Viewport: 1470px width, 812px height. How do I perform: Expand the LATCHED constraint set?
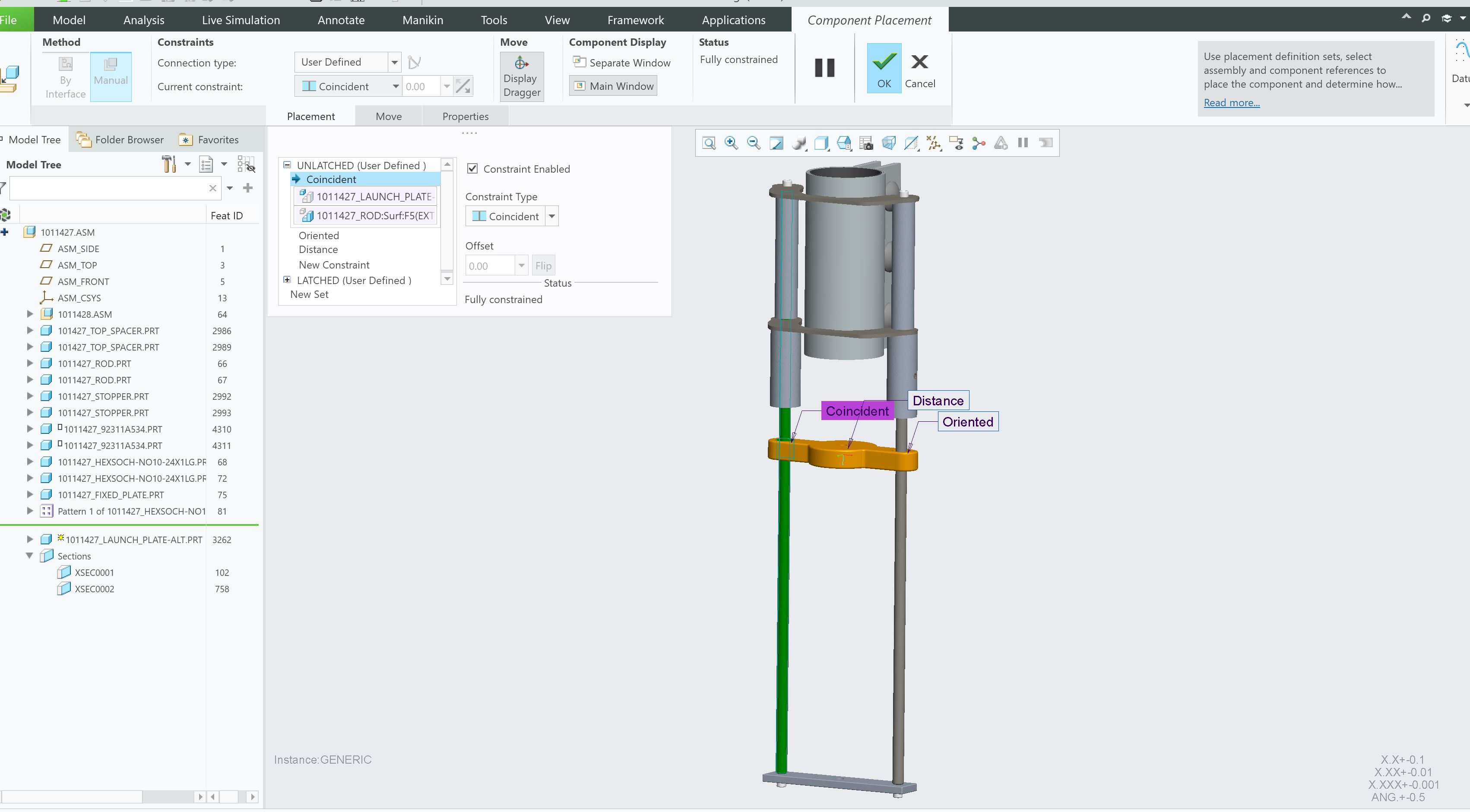tap(287, 280)
